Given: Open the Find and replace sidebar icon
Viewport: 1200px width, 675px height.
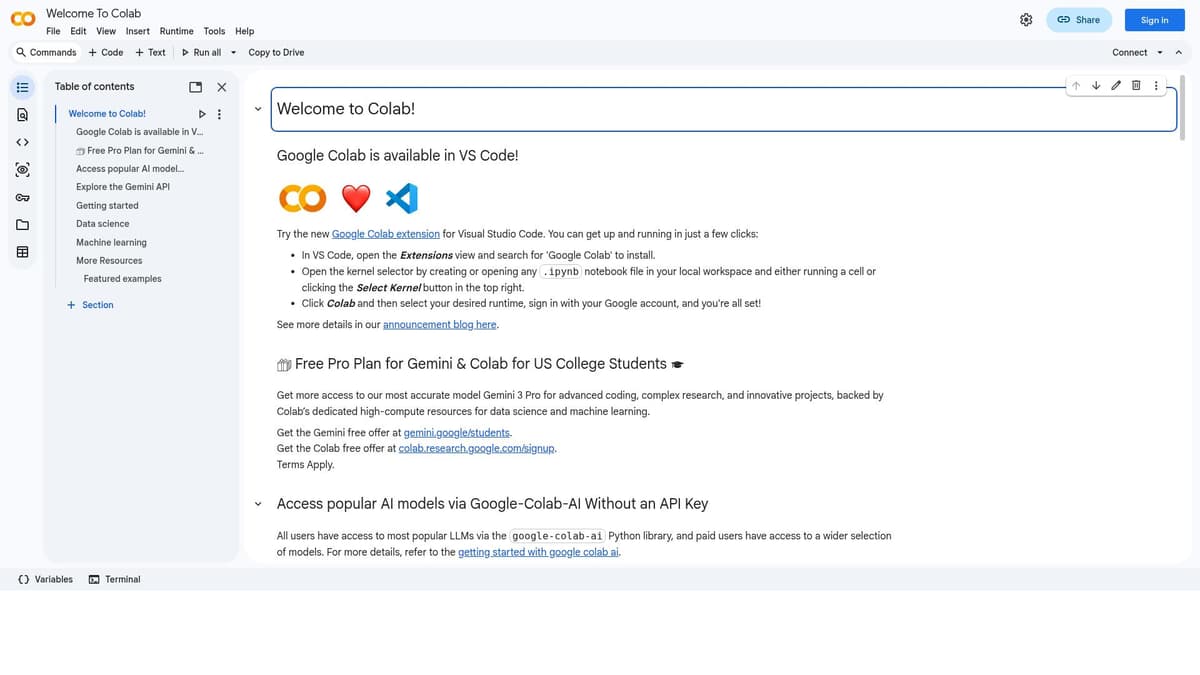Looking at the screenshot, I should pyautogui.click(x=22, y=115).
